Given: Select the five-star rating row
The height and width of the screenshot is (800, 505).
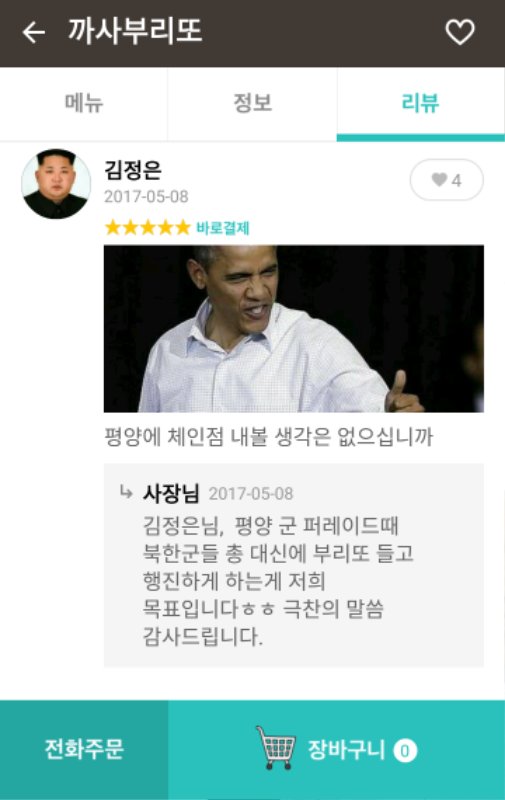Looking at the screenshot, I should coord(147,228).
